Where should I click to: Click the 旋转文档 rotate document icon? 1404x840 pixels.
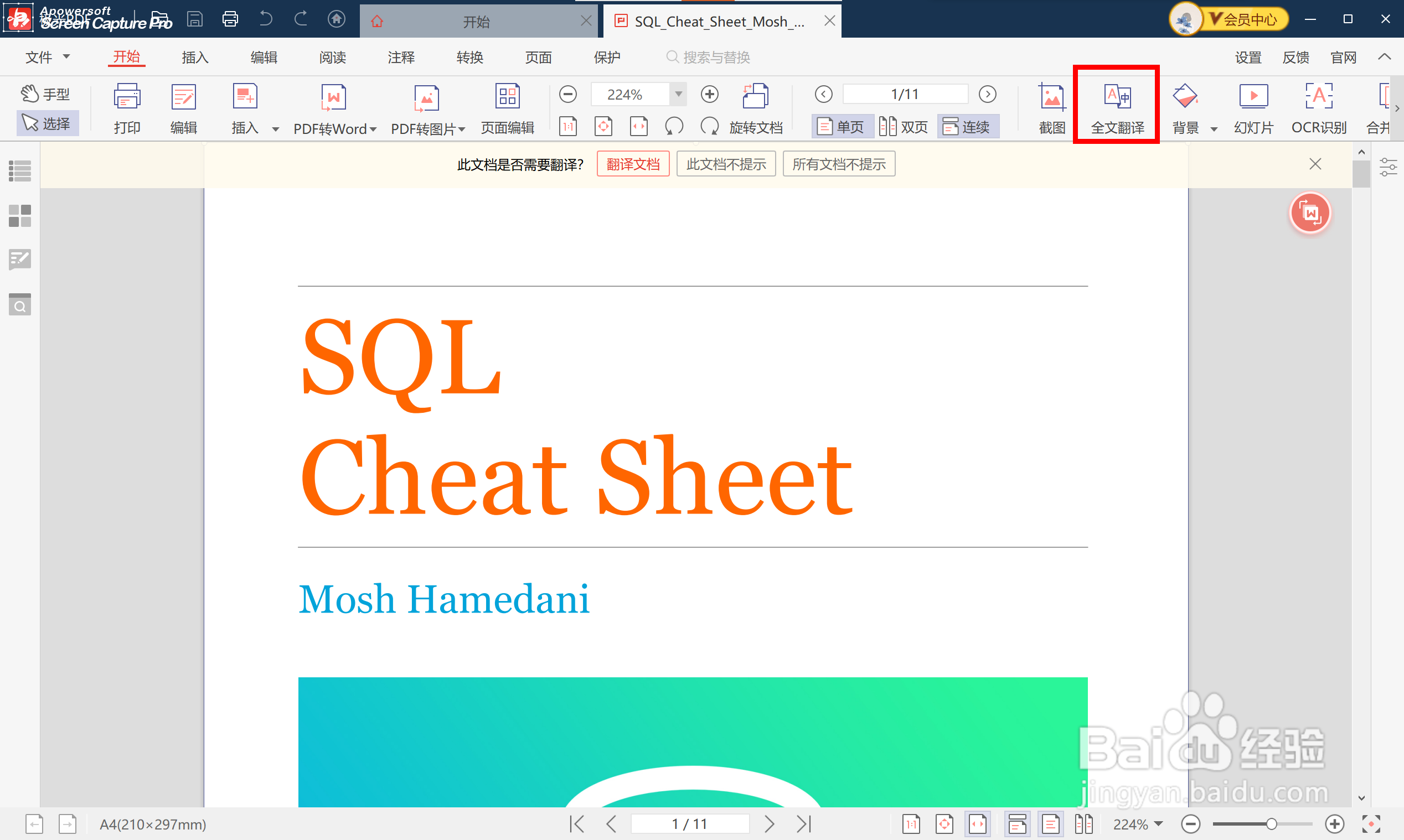755,96
